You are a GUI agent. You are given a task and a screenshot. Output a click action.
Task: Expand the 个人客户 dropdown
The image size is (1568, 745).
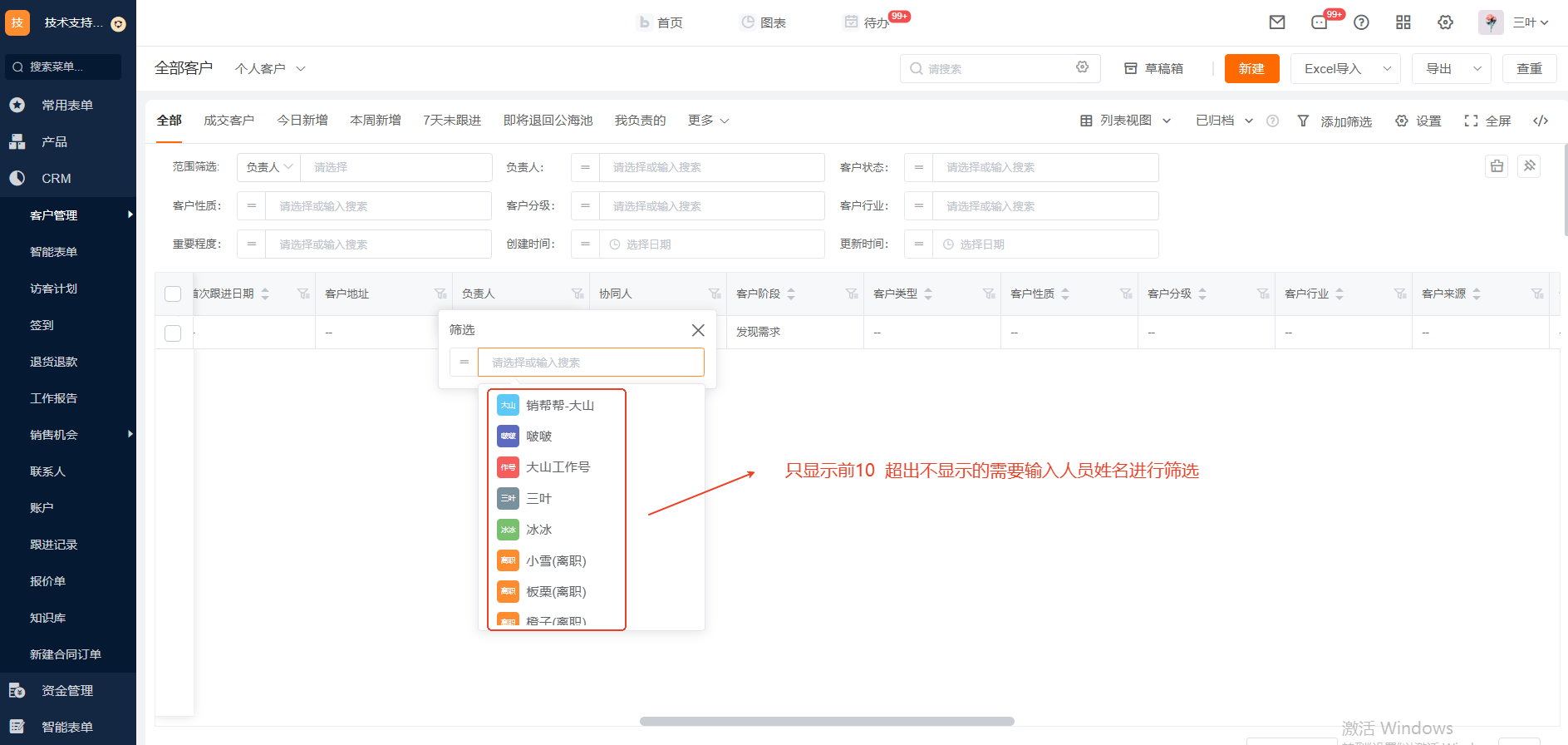(270, 68)
